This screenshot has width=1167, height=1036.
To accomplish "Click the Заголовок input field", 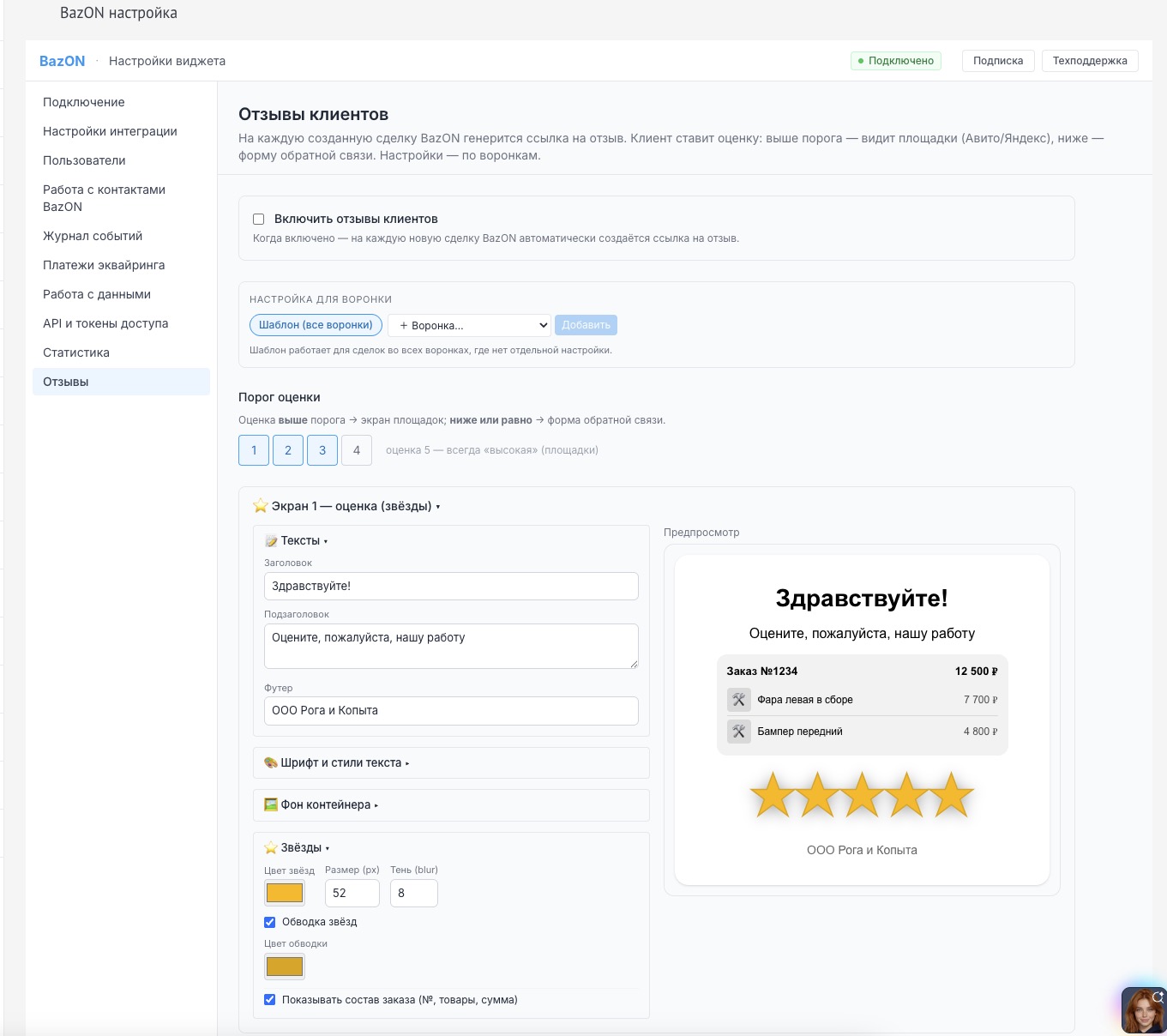I will tap(451, 586).
